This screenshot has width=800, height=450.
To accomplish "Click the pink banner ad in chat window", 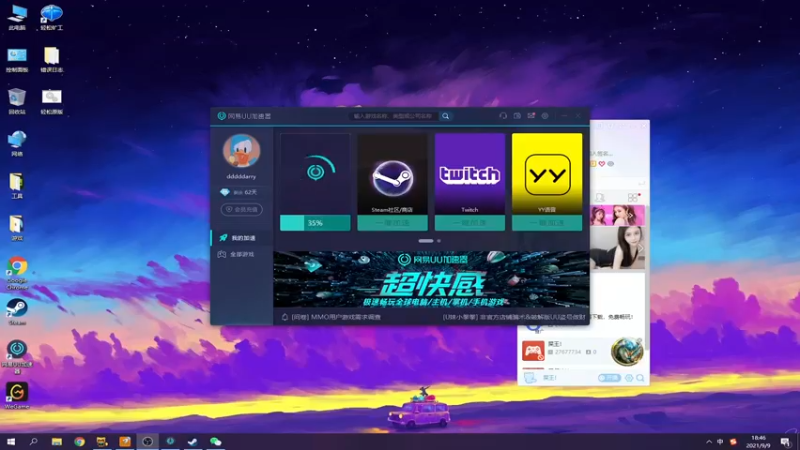I will (x=617, y=216).
